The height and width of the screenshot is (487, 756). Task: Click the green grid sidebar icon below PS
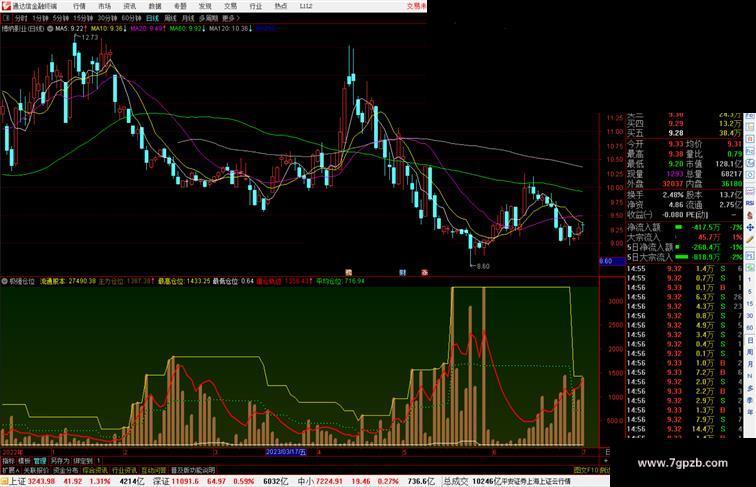(x=750, y=267)
